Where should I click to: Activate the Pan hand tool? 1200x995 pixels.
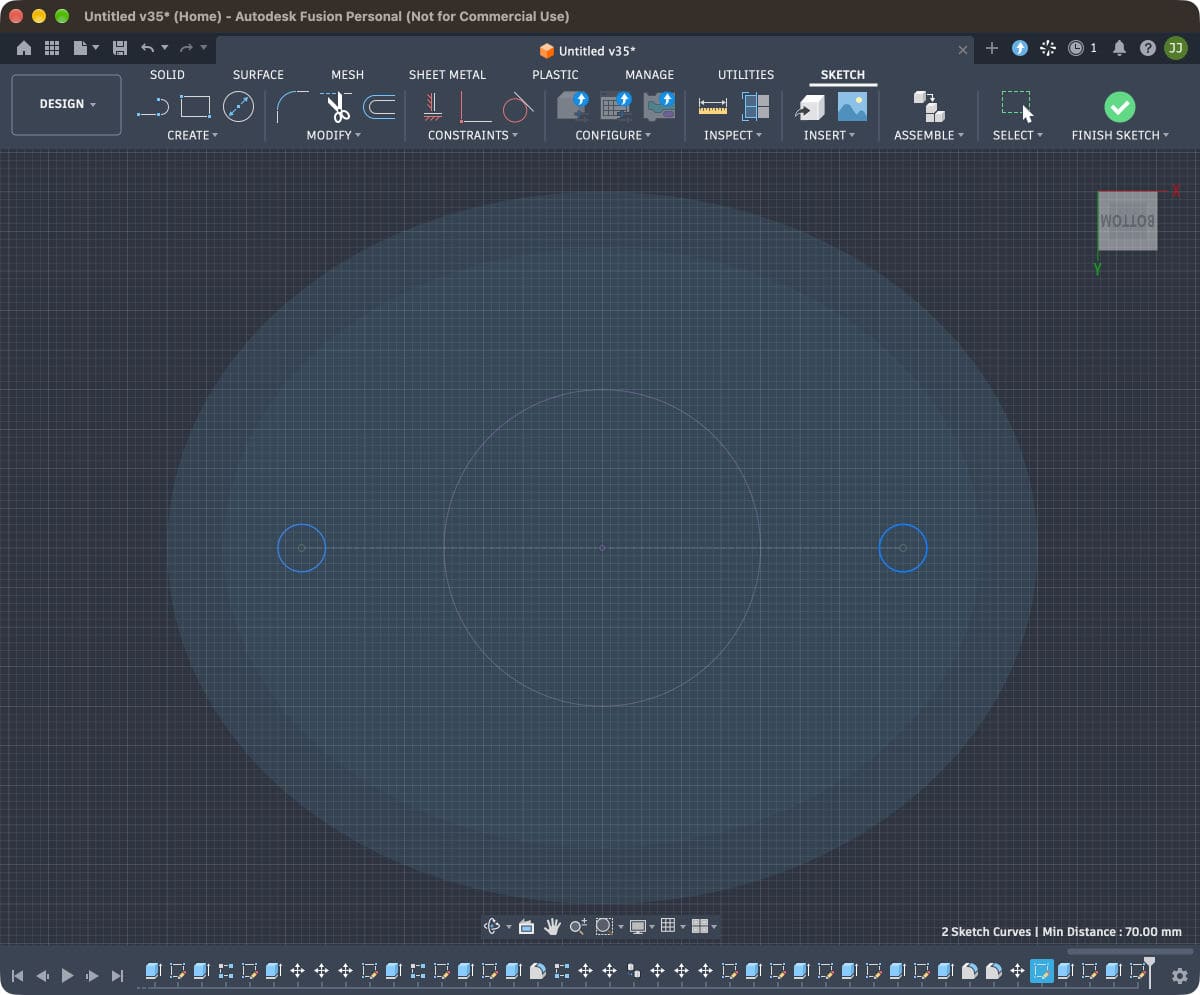point(552,927)
